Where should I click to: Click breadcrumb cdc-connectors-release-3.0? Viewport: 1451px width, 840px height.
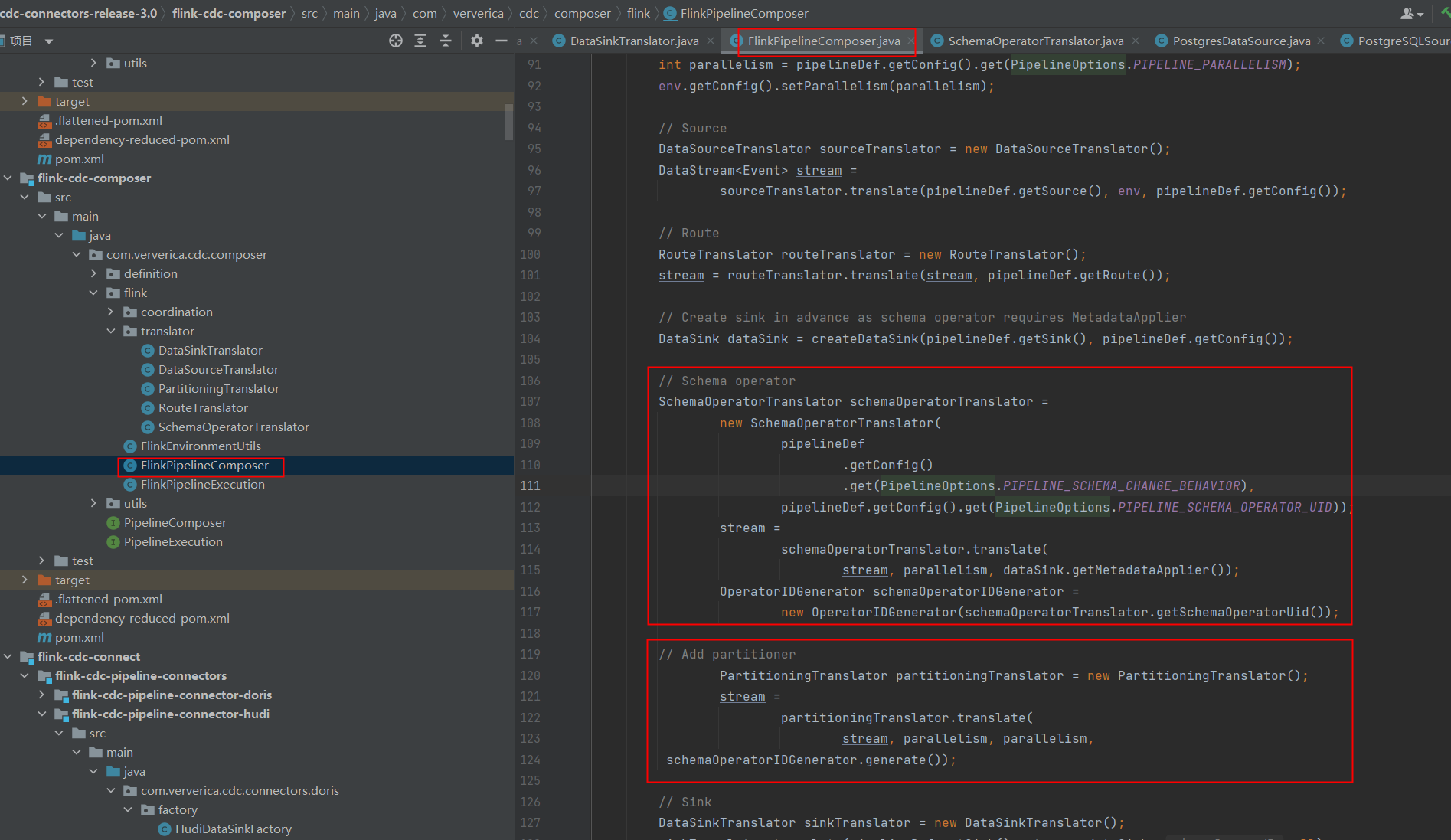point(79,13)
